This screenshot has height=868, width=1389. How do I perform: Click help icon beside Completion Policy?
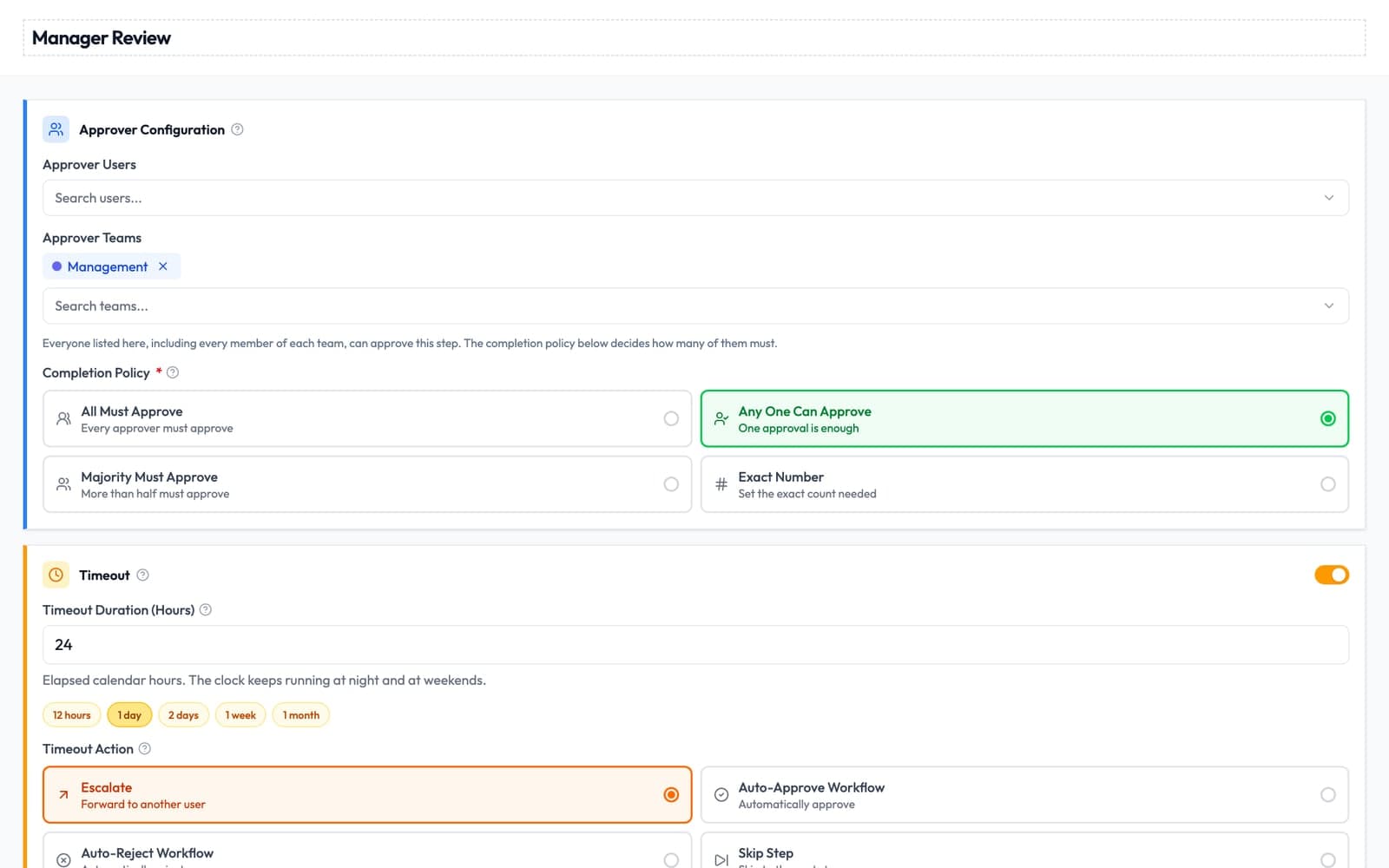click(x=173, y=372)
